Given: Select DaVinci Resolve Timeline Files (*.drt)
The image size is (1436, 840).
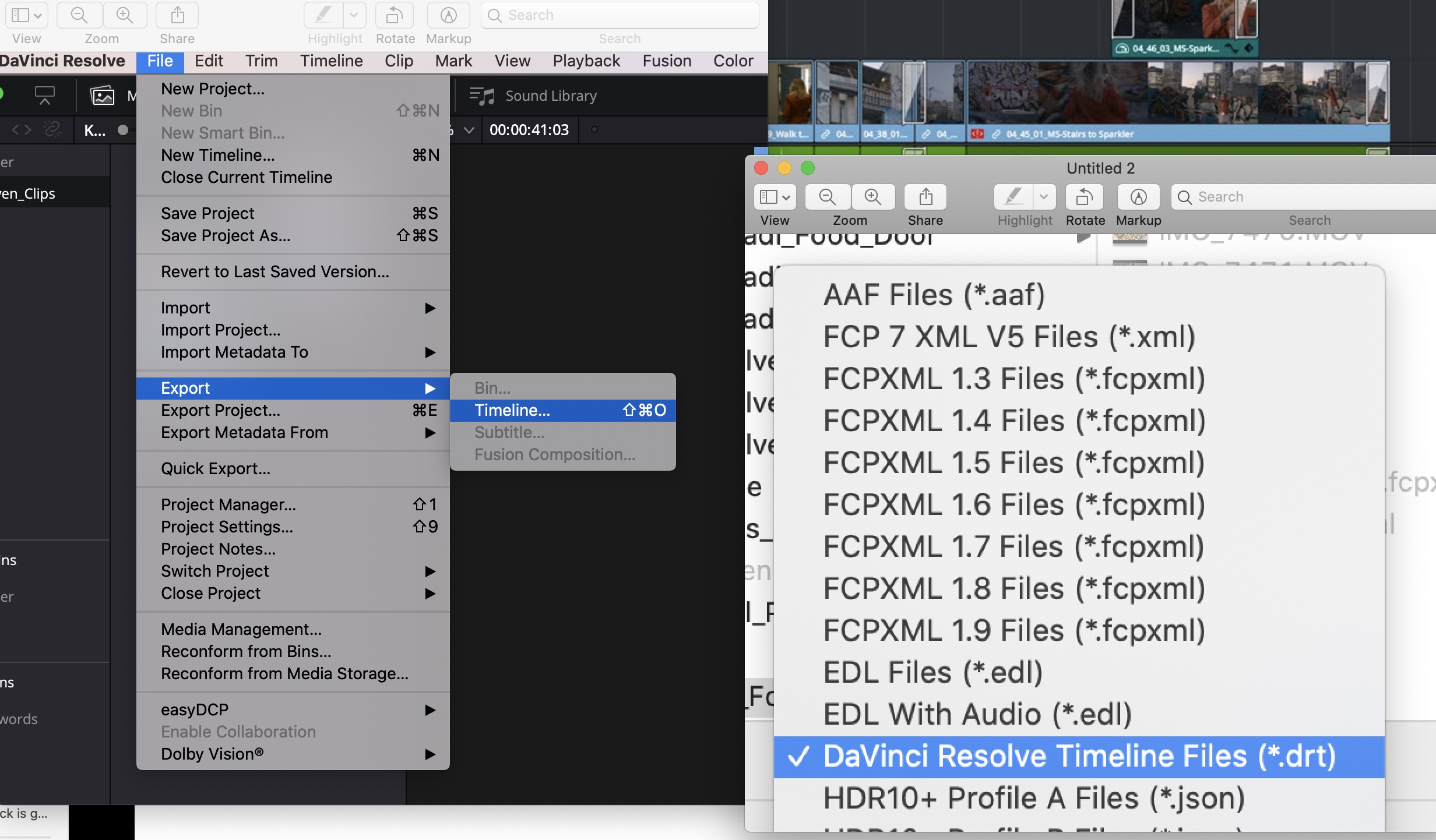Looking at the screenshot, I should pyautogui.click(x=1079, y=756).
